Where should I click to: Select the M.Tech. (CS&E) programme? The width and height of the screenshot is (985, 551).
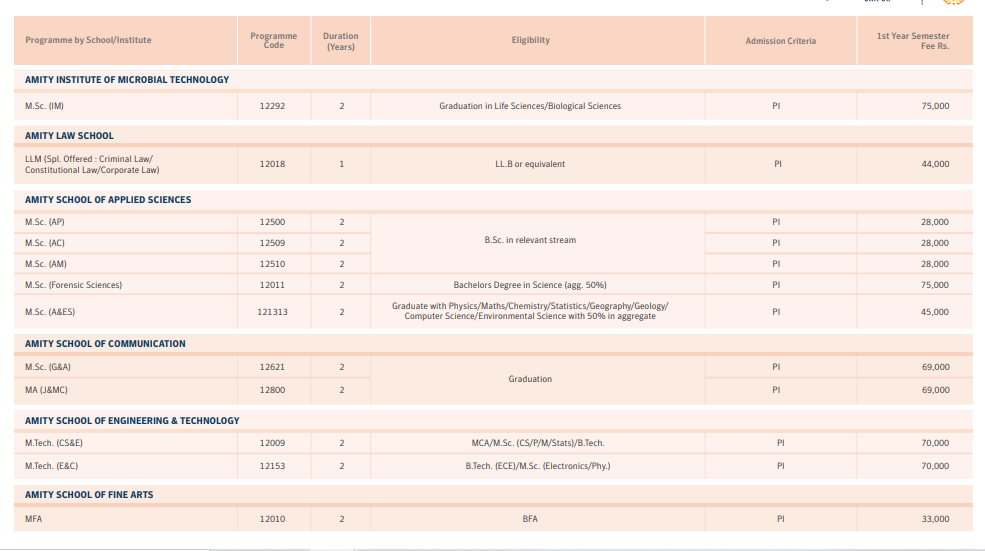pos(54,443)
